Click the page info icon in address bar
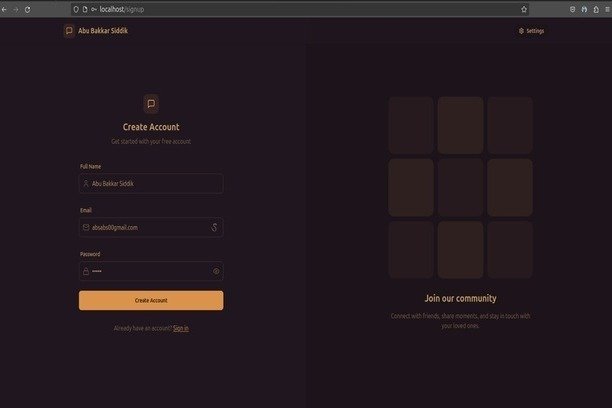This screenshot has width=612, height=408. click(x=85, y=9)
